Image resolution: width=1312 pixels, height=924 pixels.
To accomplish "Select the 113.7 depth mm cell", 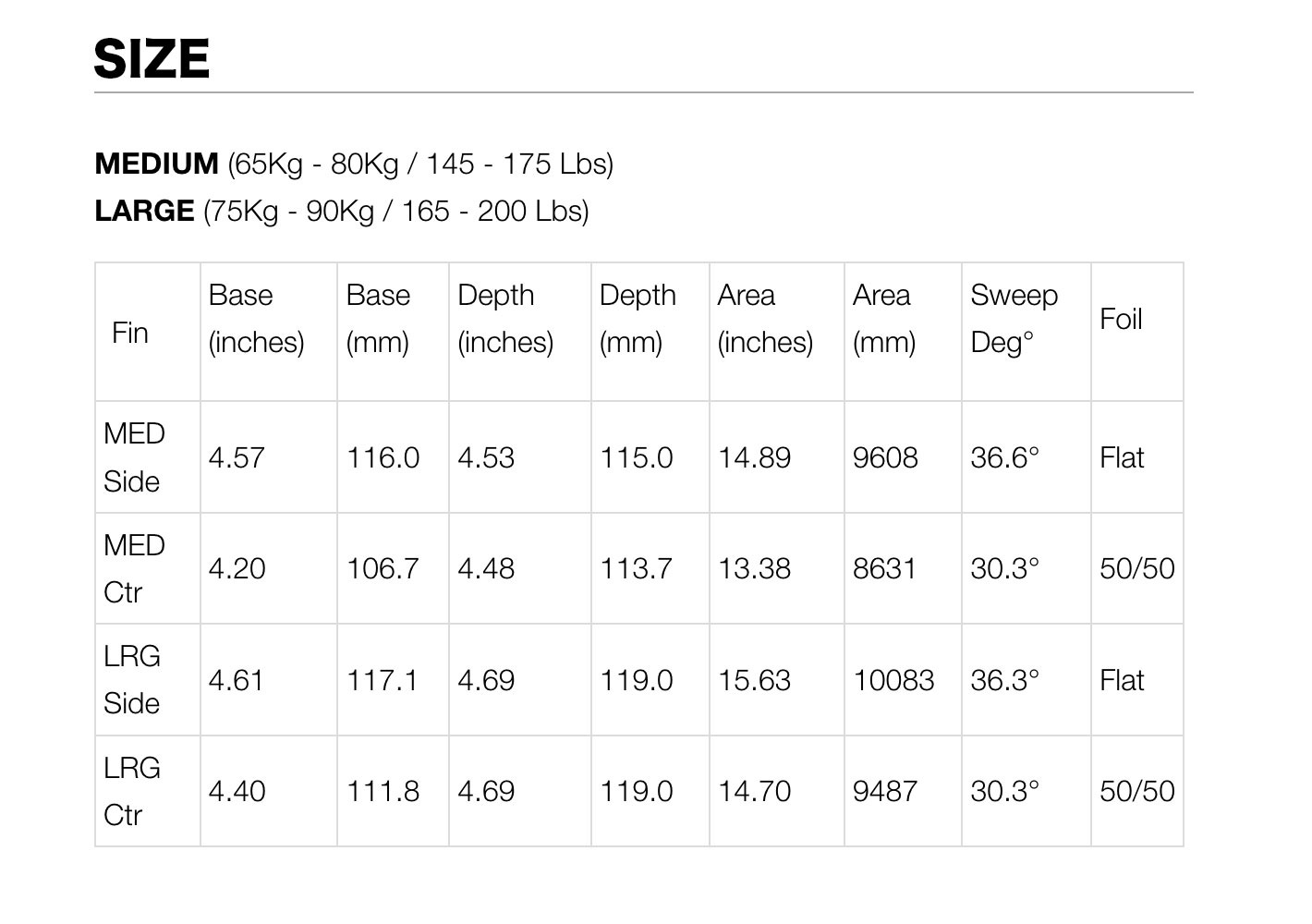I will point(636,568).
